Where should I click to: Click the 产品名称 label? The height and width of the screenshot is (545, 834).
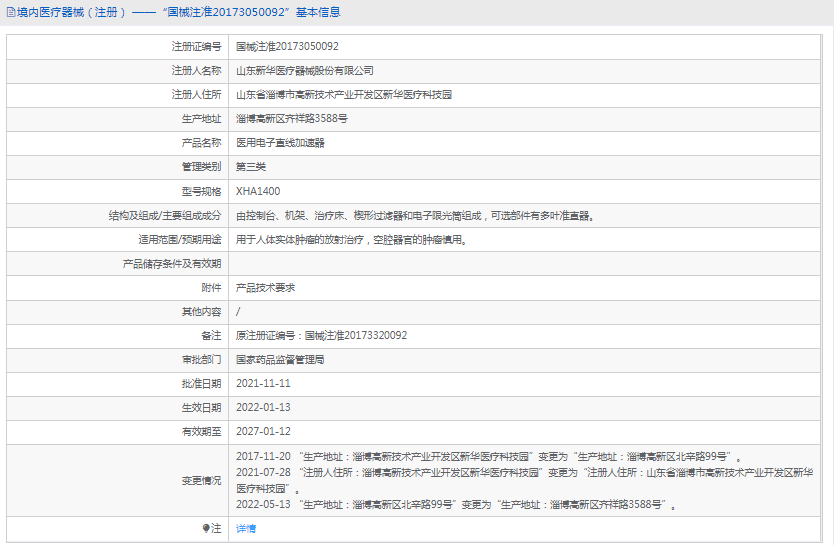pos(201,143)
